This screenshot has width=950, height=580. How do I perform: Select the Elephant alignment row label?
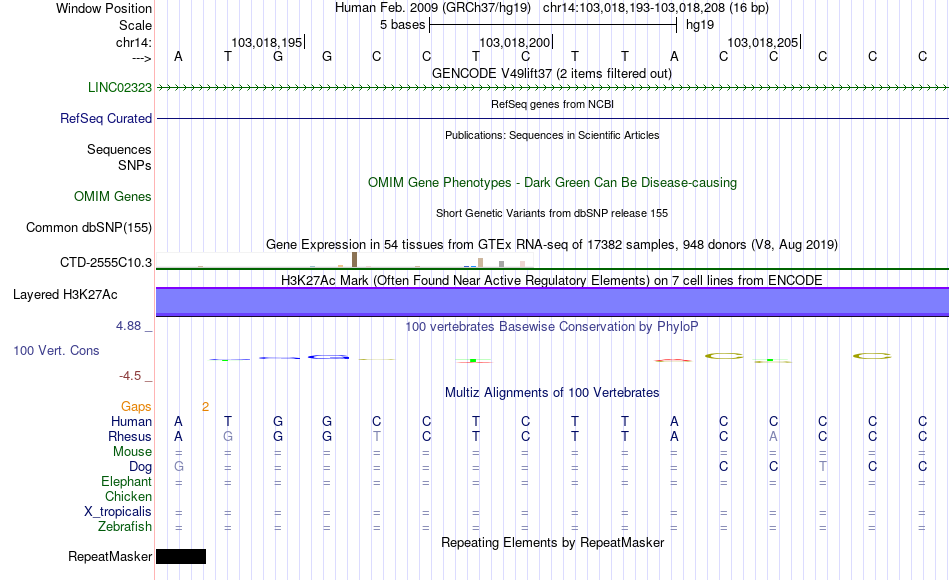point(127,481)
